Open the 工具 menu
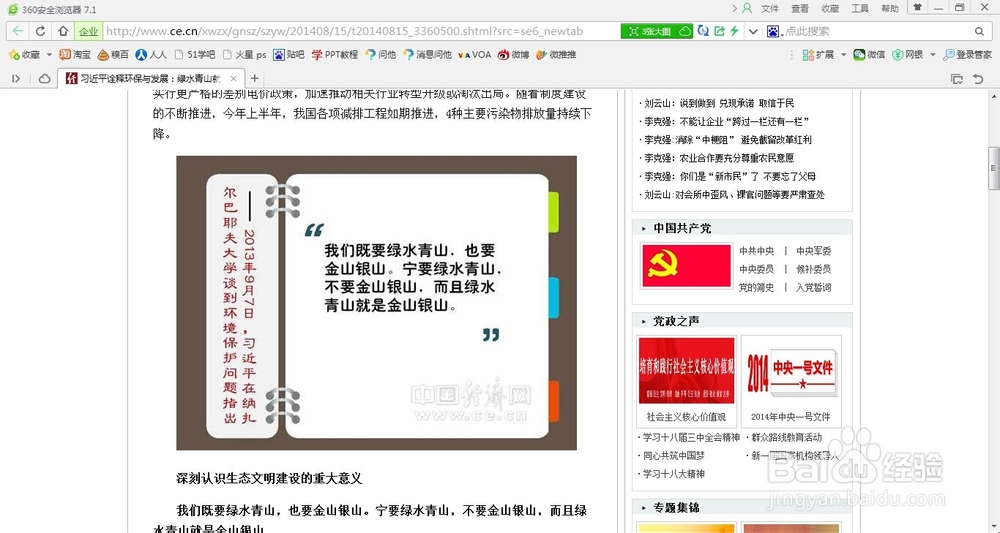 (x=860, y=8)
